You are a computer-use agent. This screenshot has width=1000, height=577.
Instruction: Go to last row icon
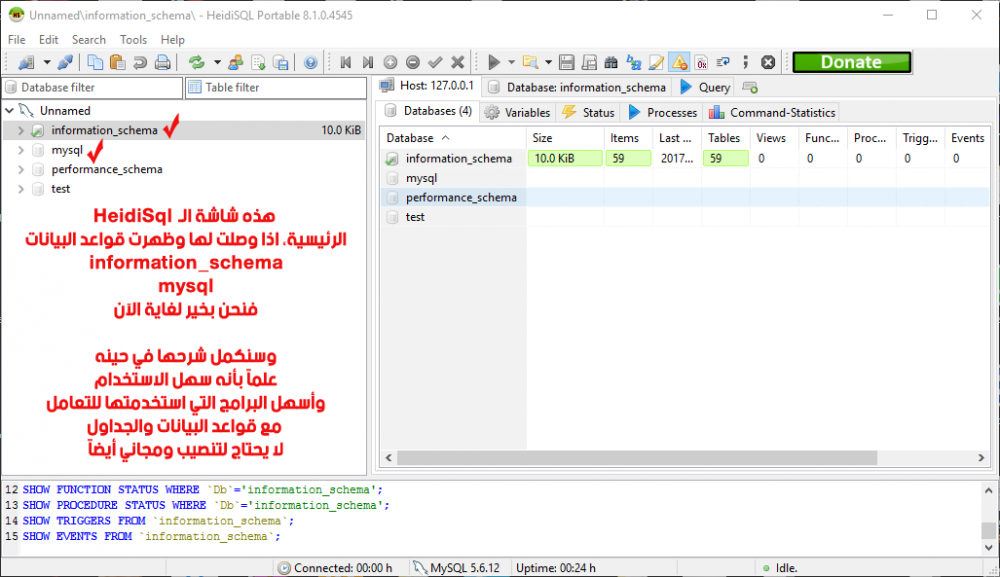(x=368, y=62)
